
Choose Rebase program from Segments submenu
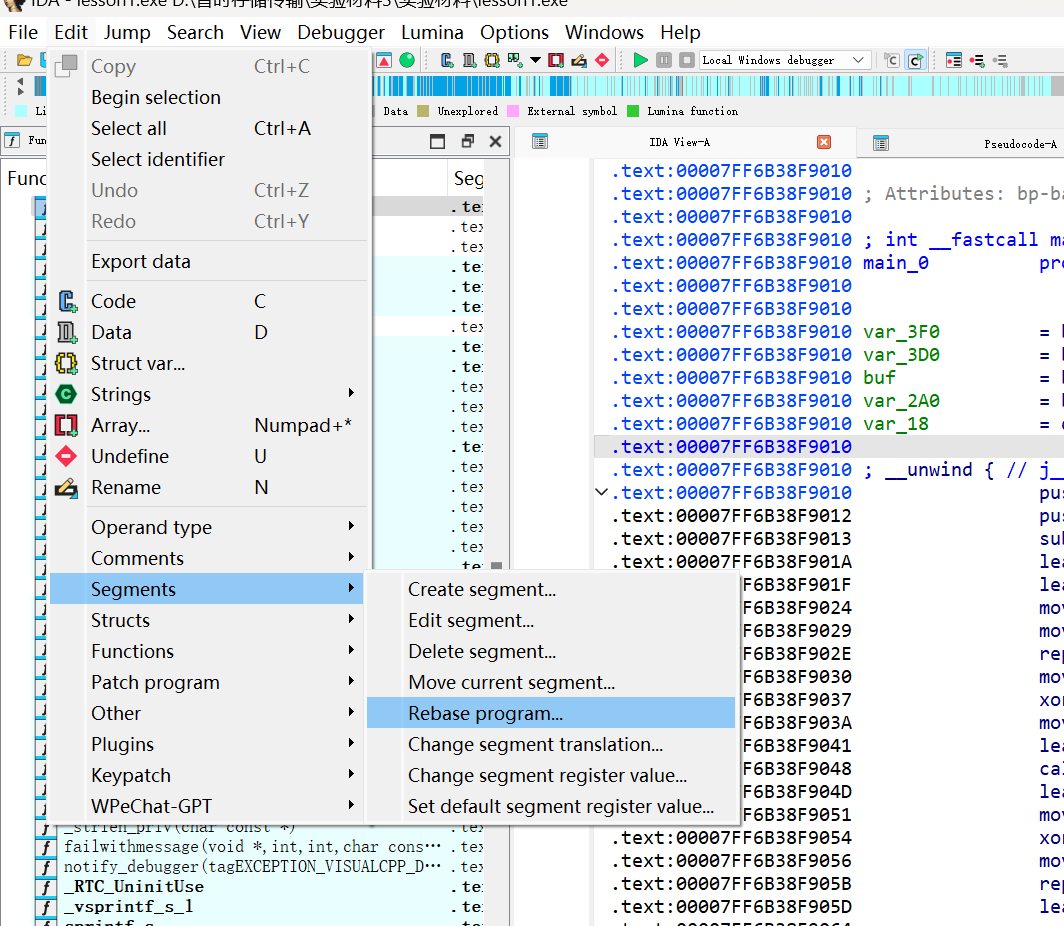551,713
